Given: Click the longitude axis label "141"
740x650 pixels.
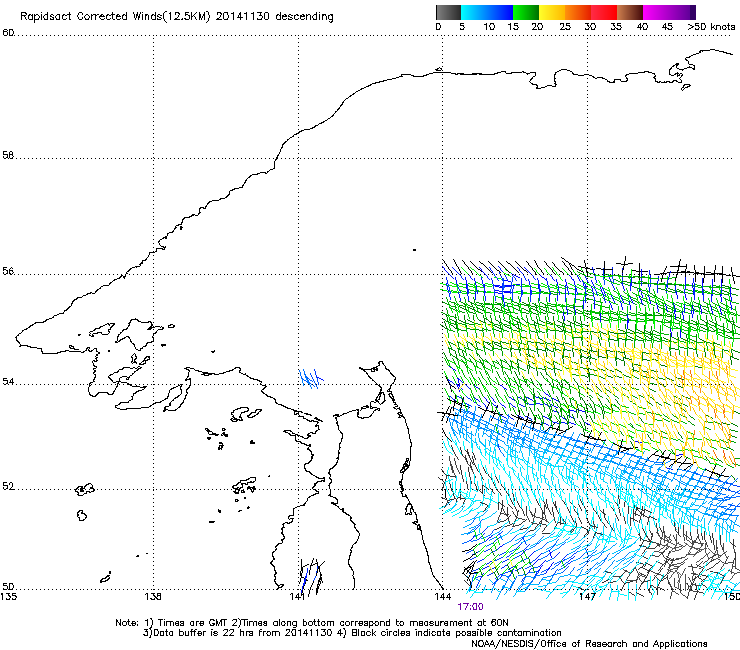Looking at the screenshot, I should pos(298,596).
